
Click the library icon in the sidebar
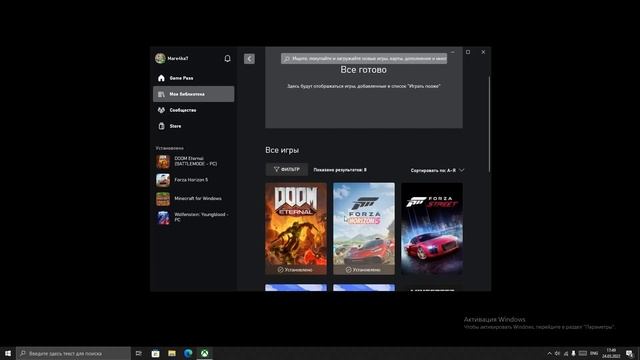161,94
